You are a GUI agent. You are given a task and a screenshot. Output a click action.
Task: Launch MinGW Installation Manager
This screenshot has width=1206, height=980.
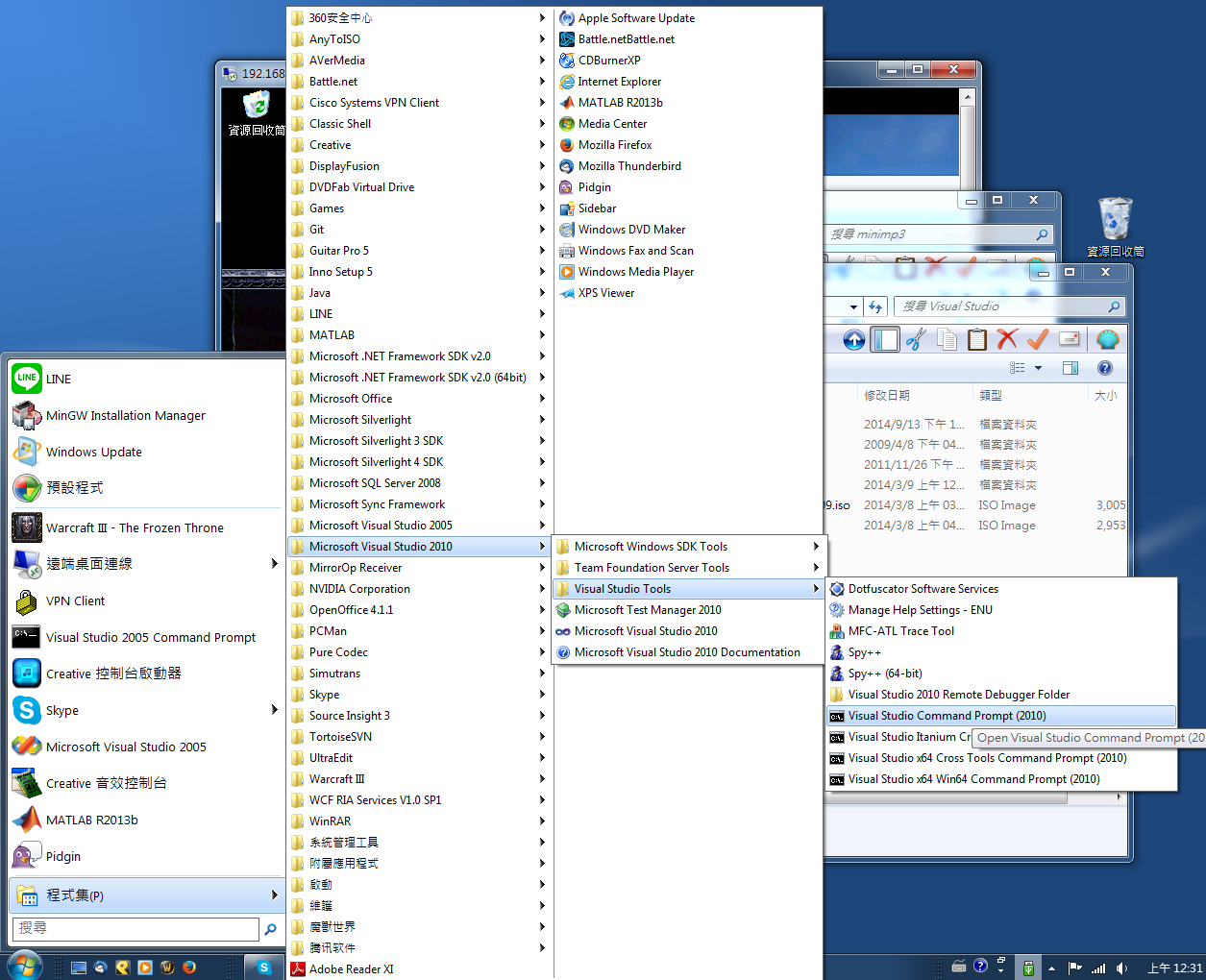144,415
